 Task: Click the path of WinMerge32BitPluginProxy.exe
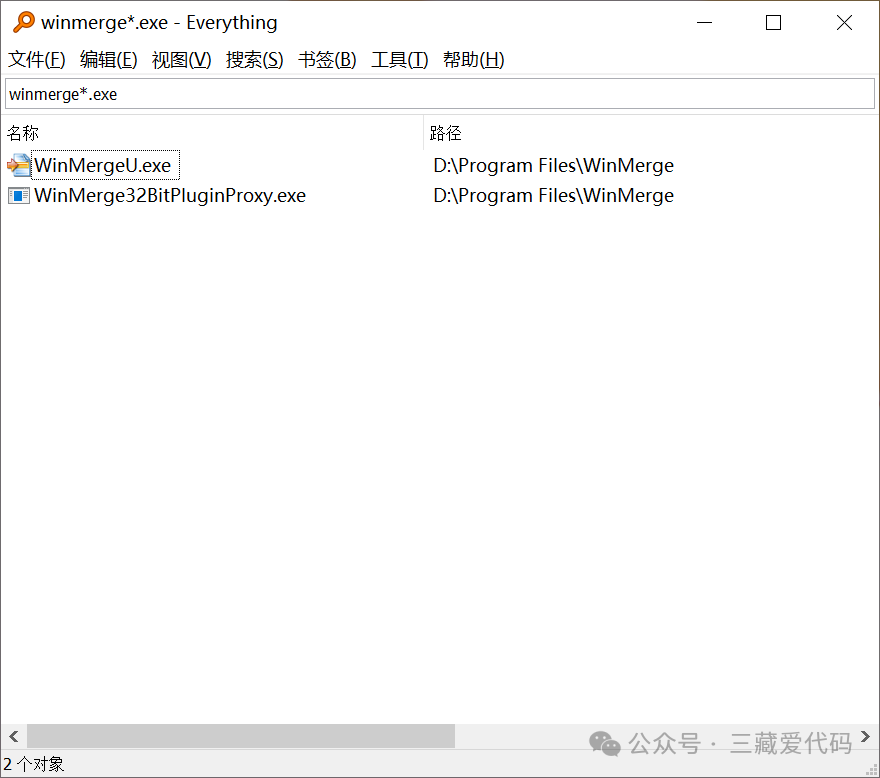coord(553,195)
